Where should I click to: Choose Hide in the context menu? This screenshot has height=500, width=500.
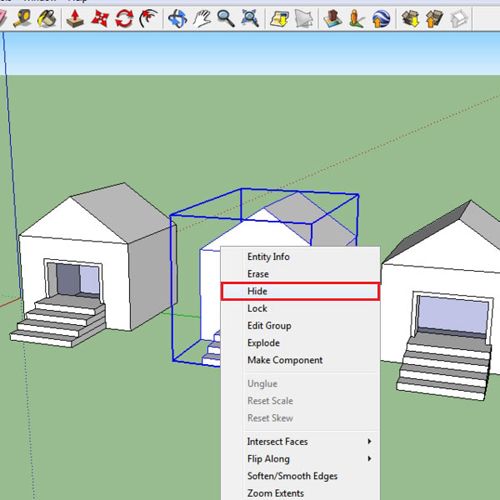click(x=300, y=291)
